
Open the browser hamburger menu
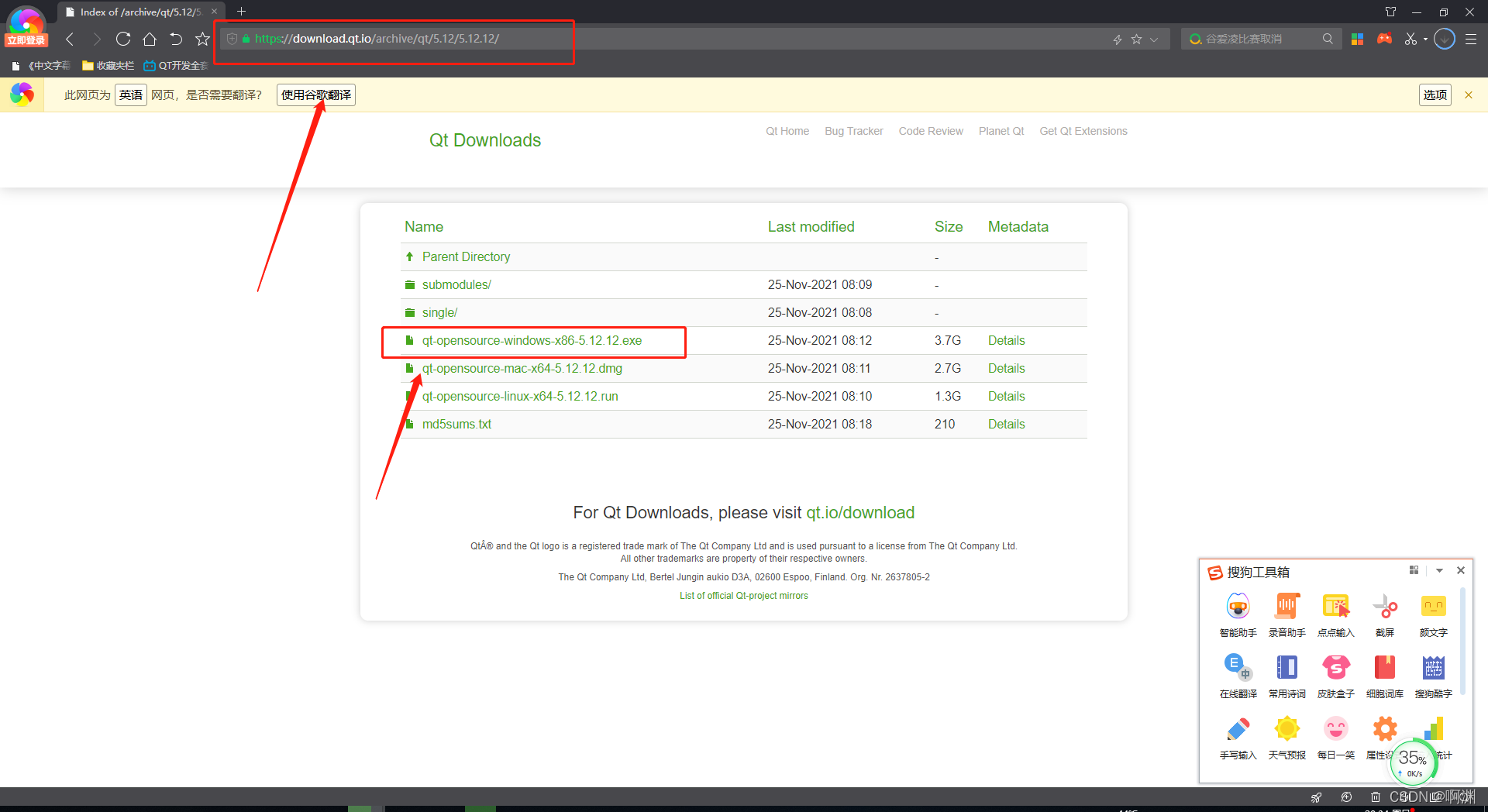[1471, 39]
